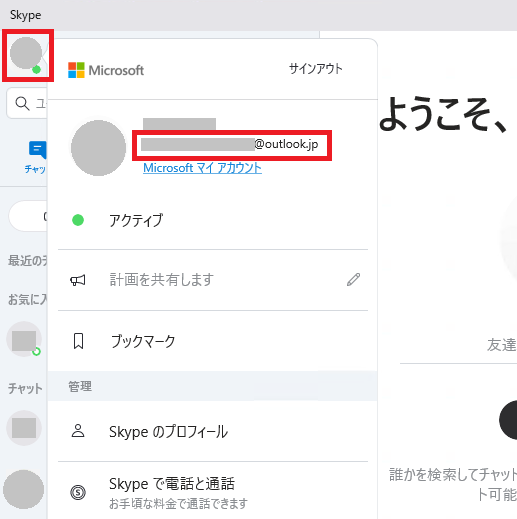
Task: Select the @outlook.jp email address text
Action: [x=230, y=144]
